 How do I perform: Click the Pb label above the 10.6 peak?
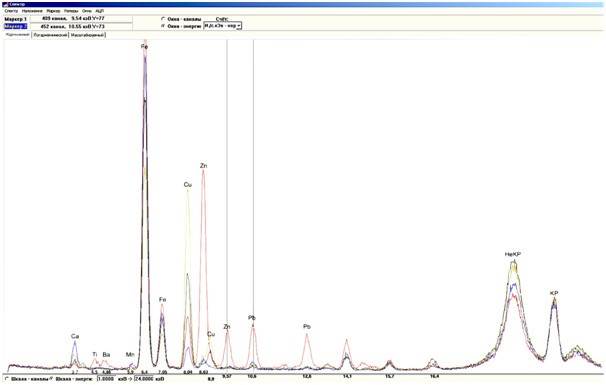tap(252, 318)
